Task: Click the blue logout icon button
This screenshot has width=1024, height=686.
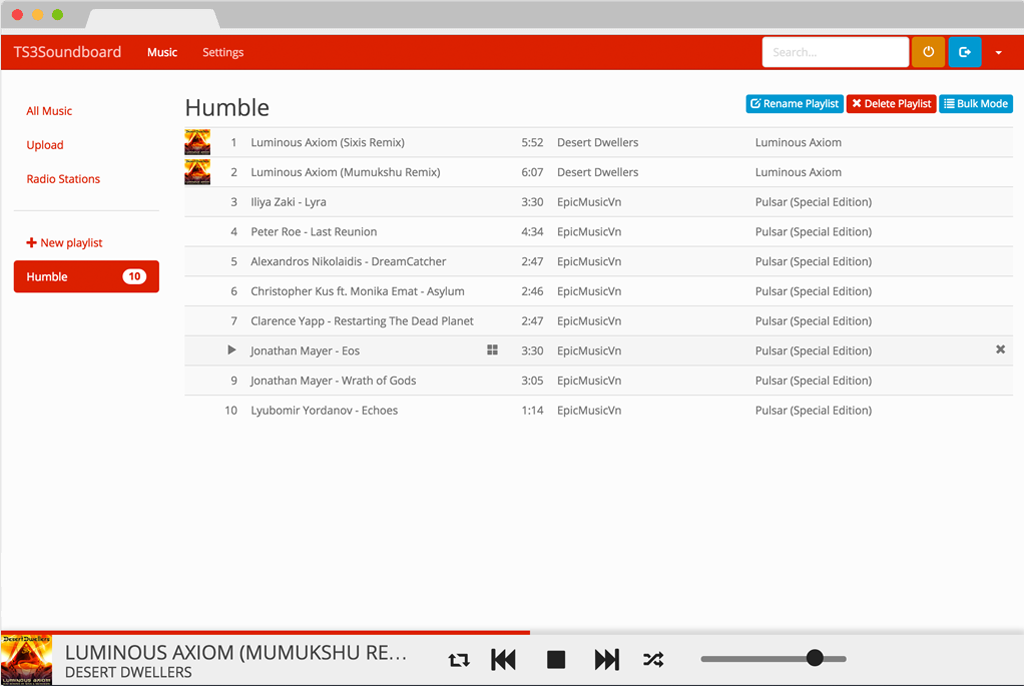Action: click(964, 52)
